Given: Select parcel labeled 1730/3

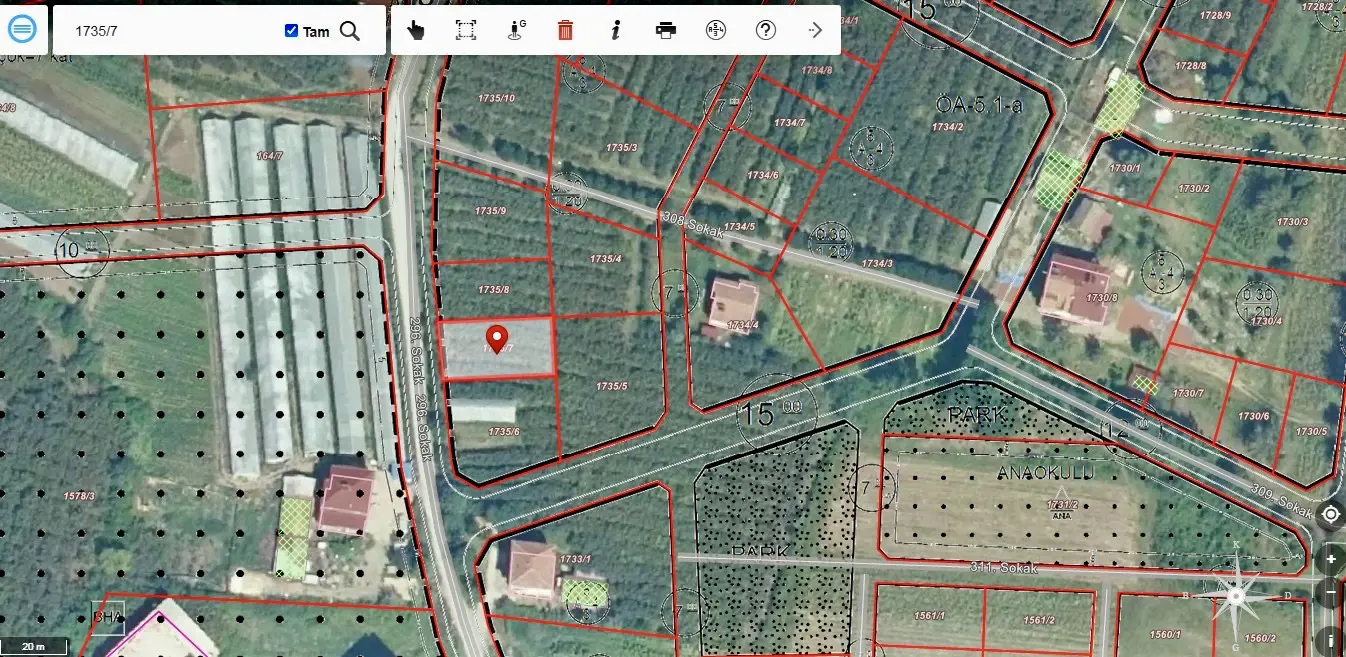Looking at the screenshot, I should [x=1292, y=222].
